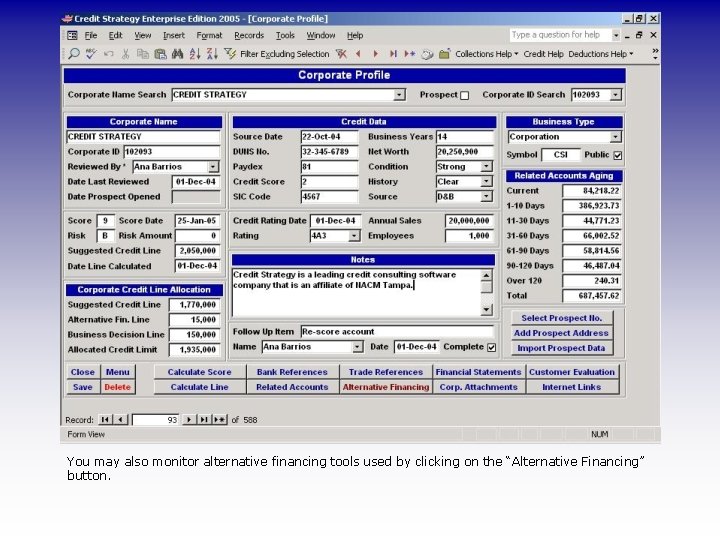
Task: Go to next record using red right arrow
Action: click(x=376, y=54)
